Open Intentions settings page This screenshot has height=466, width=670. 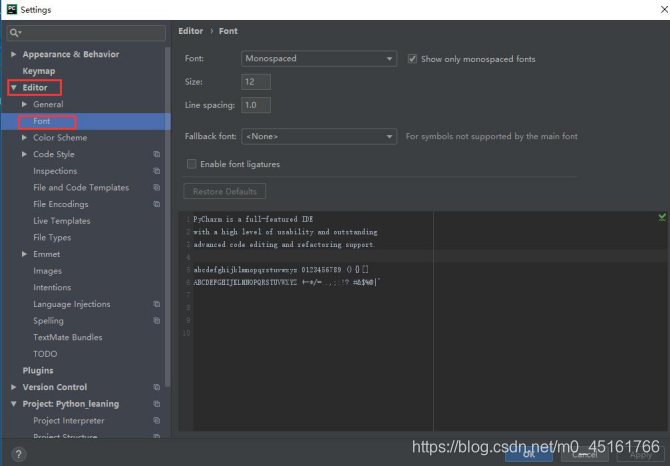[52, 287]
